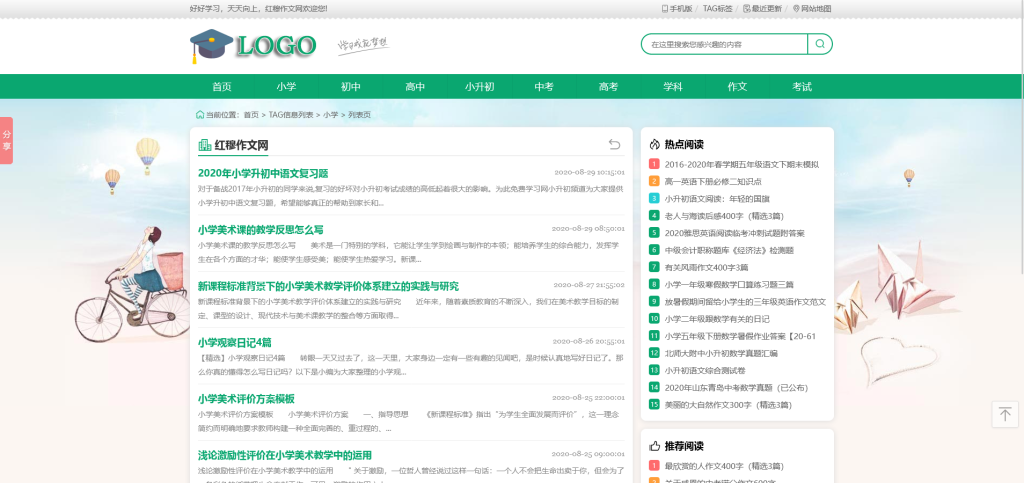
Task: Click the scroll-to-top arrow button
Action: click(1005, 414)
